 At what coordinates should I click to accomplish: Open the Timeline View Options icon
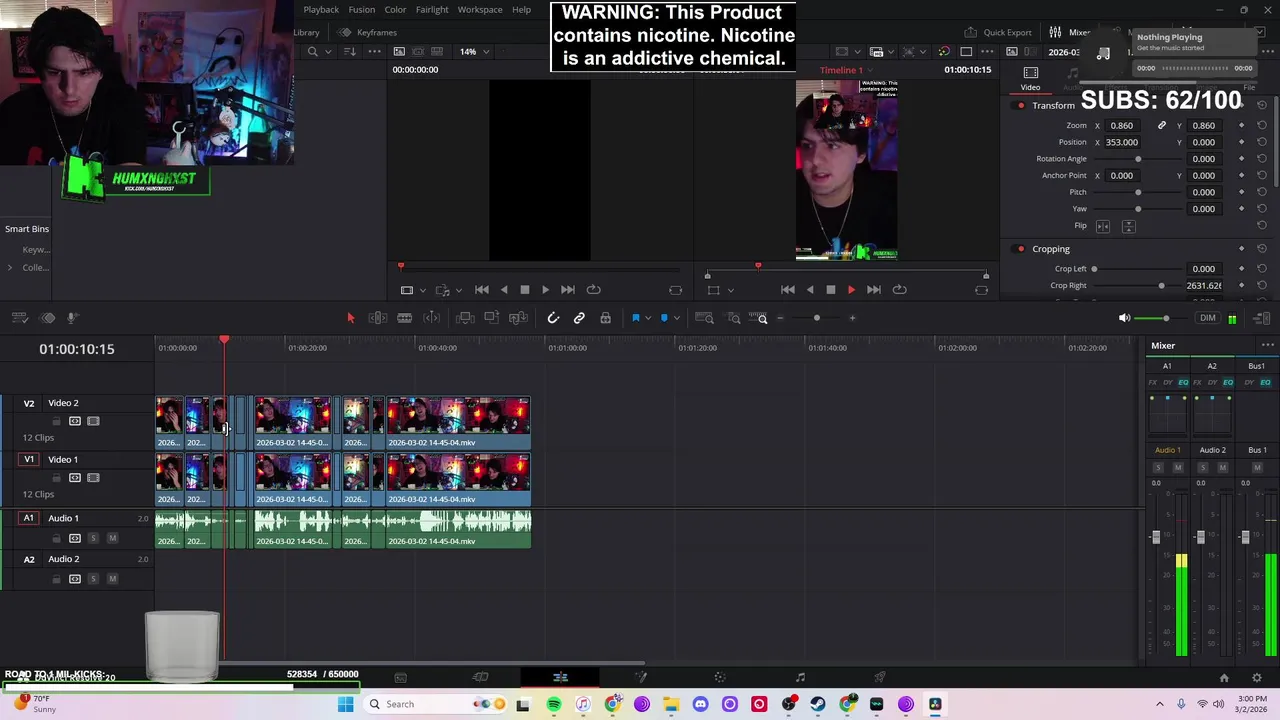(x=19, y=318)
